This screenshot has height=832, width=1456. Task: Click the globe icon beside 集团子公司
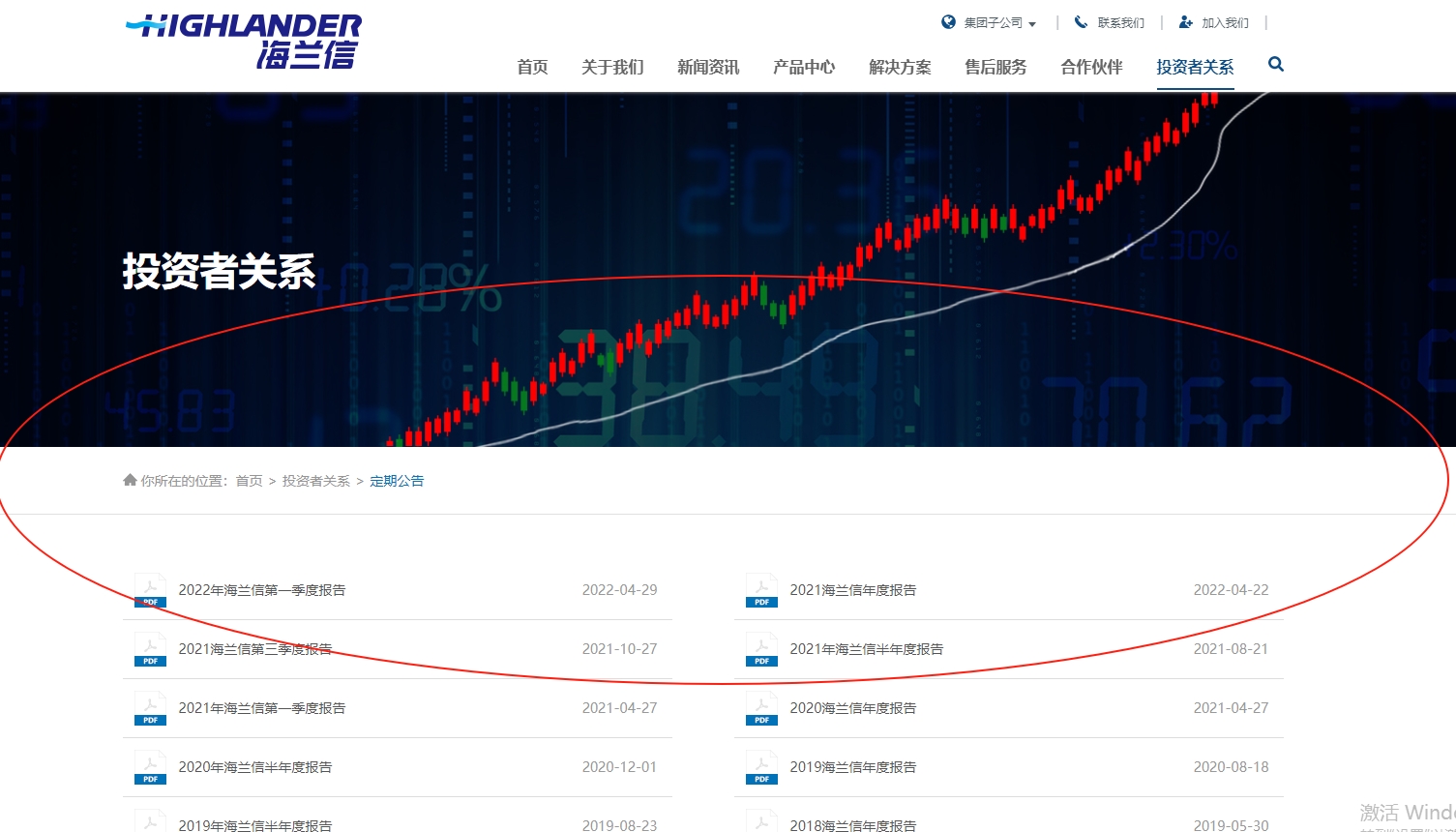point(948,21)
